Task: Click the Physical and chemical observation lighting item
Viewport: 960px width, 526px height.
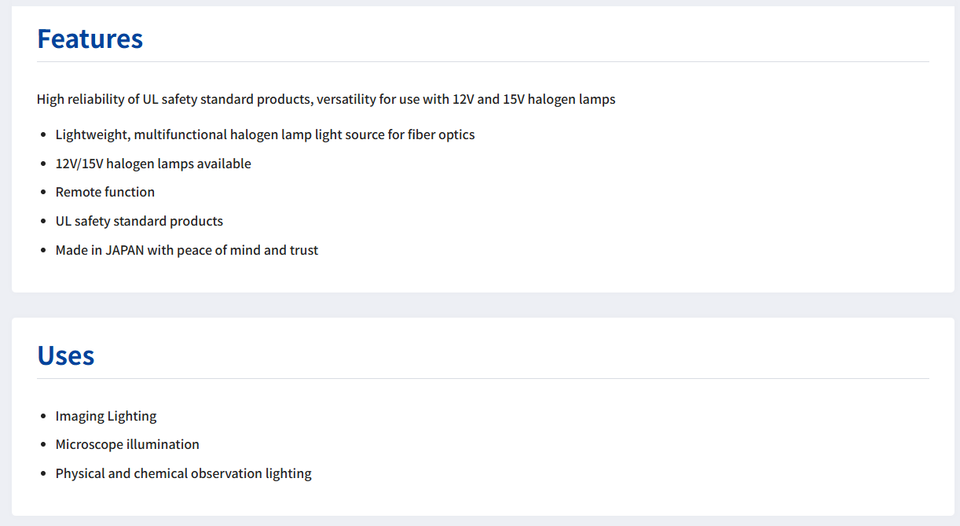Action: [184, 473]
